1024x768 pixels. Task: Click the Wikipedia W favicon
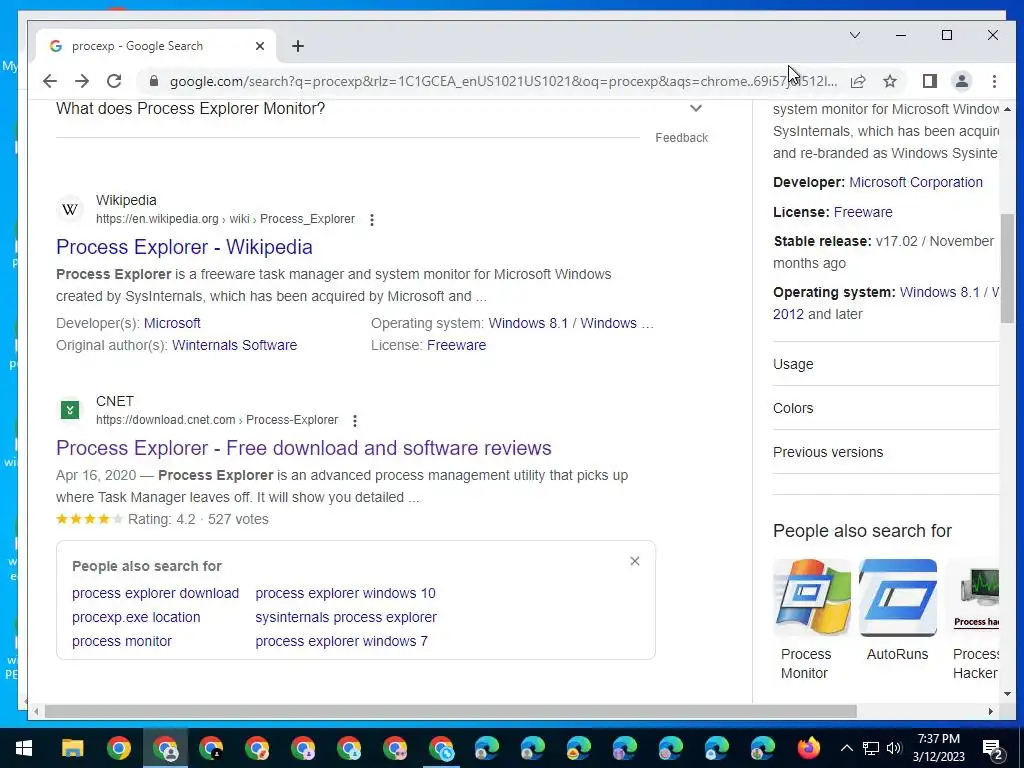tap(70, 209)
